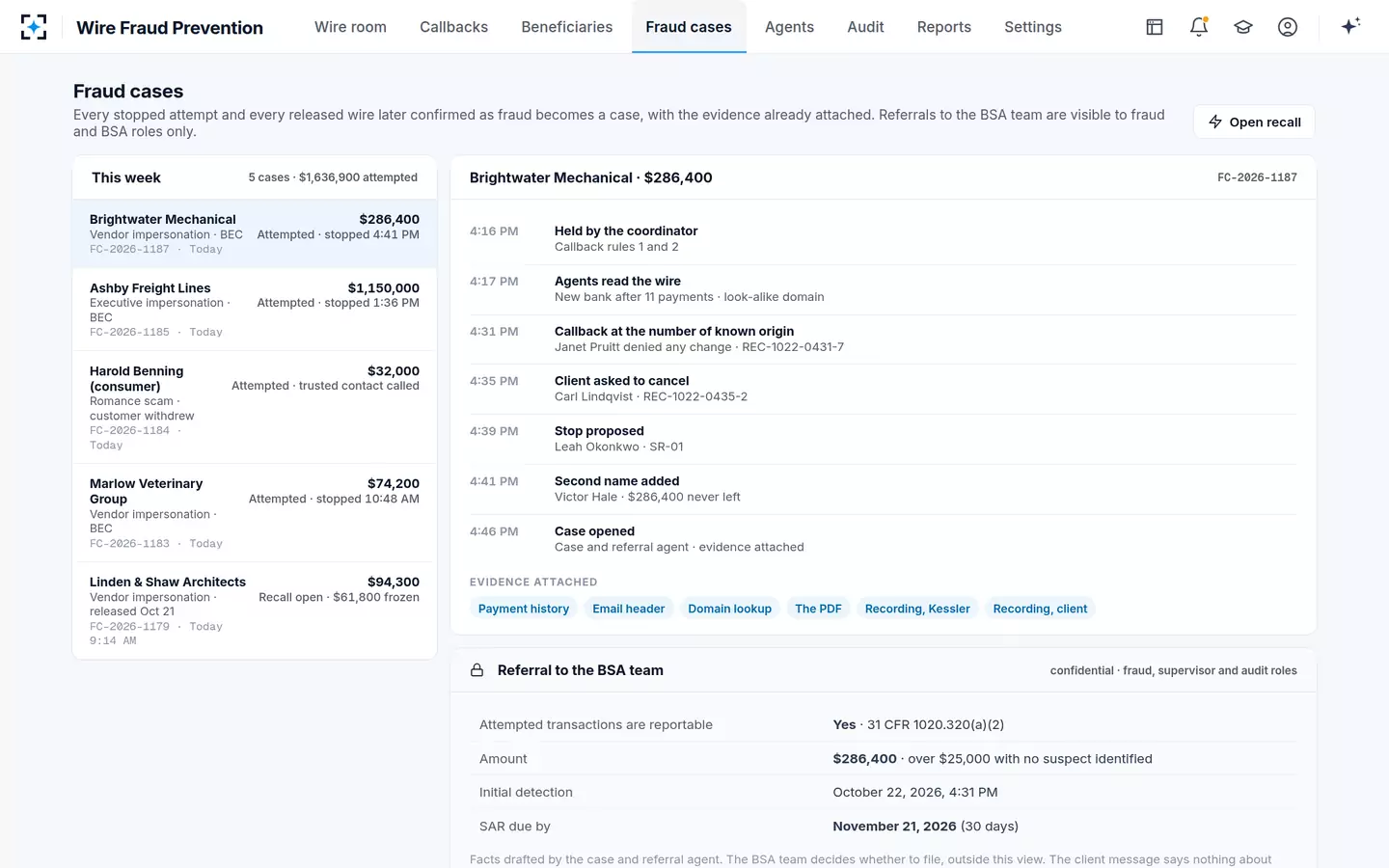Click the Stop proposed timeline entry
The width and height of the screenshot is (1389, 868).
(884, 439)
